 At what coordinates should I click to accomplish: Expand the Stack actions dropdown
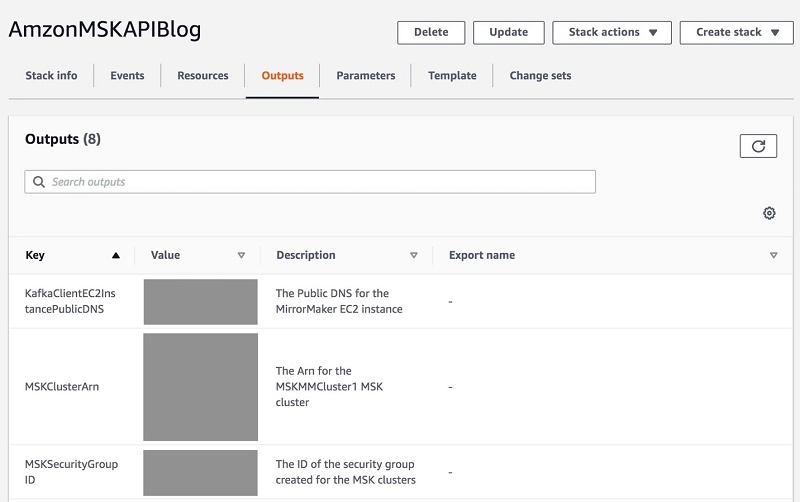coord(611,32)
